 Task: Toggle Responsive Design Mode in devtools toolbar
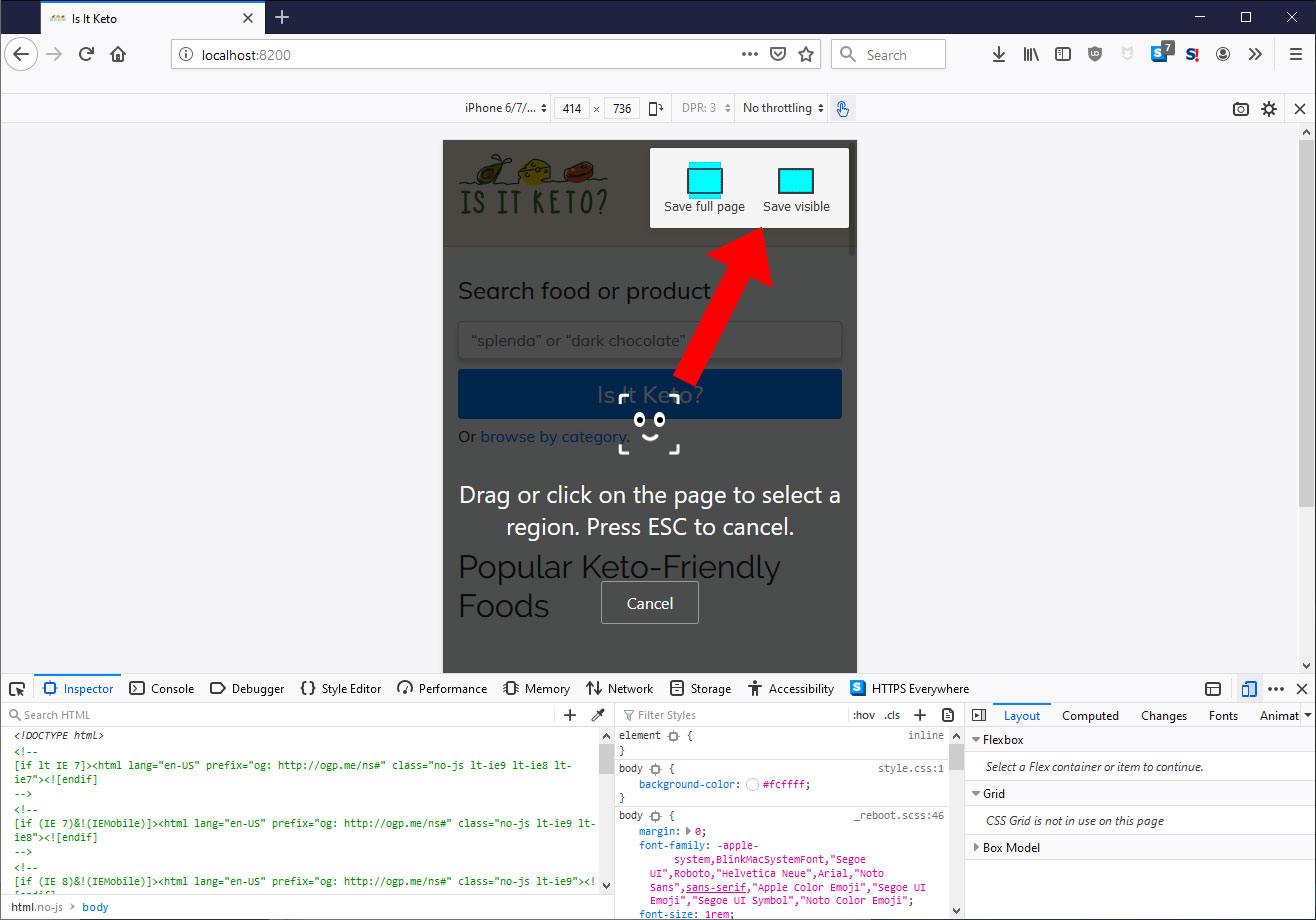click(1248, 689)
